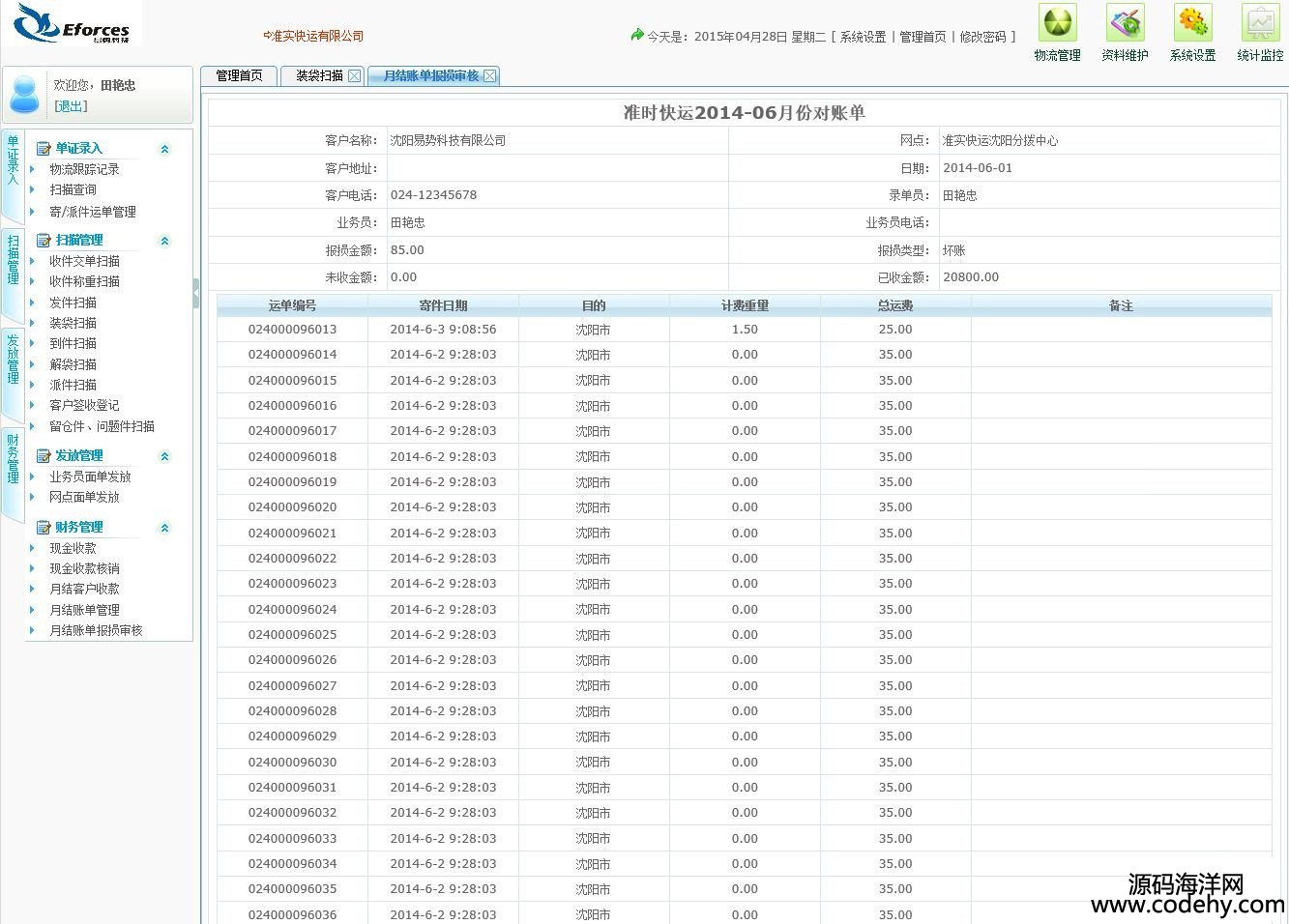Open 月结账单管理 in the sidebar
This screenshot has height=924, width=1289.
click(x=85, y=610)
